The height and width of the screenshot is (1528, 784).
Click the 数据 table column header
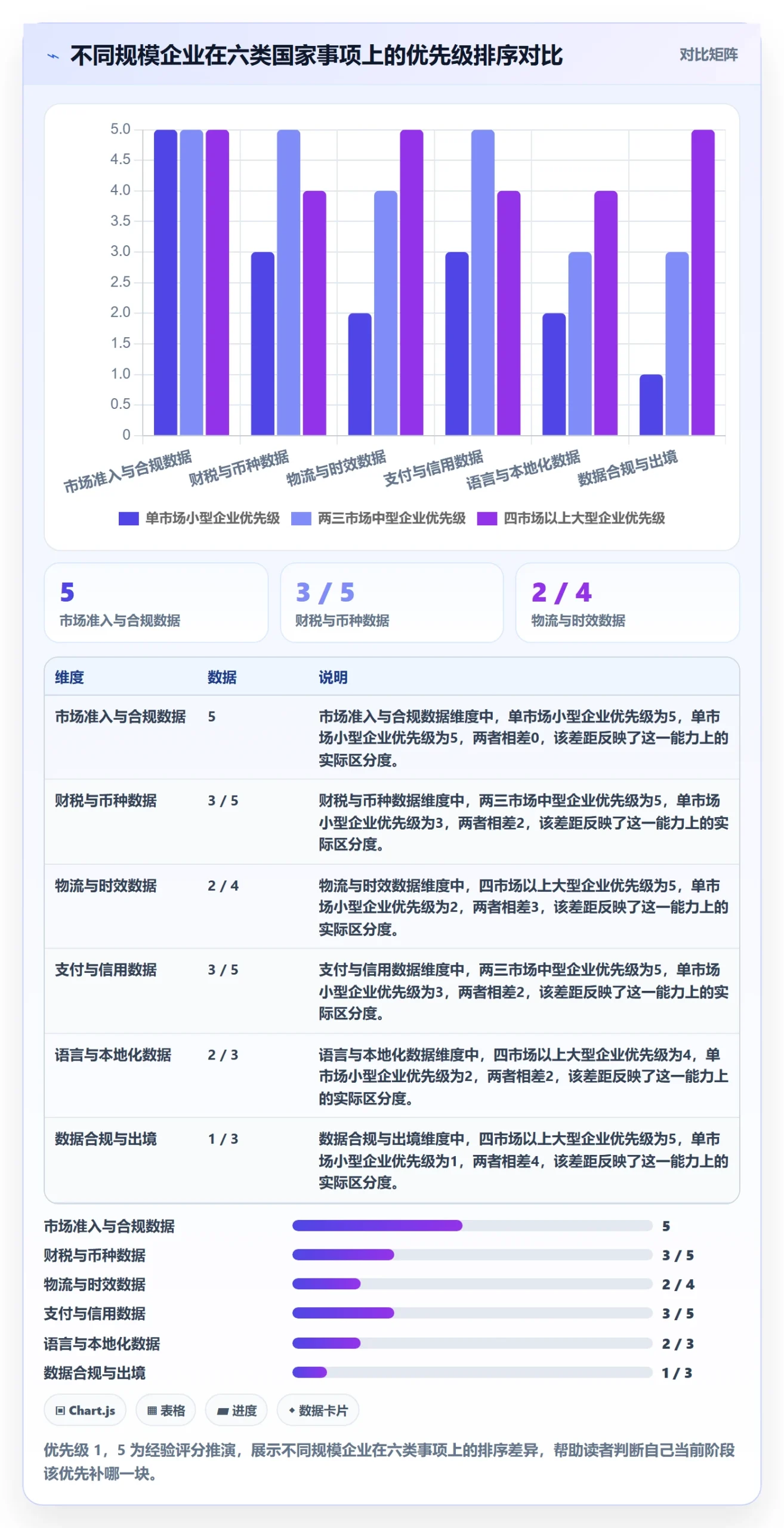point(222,677)
